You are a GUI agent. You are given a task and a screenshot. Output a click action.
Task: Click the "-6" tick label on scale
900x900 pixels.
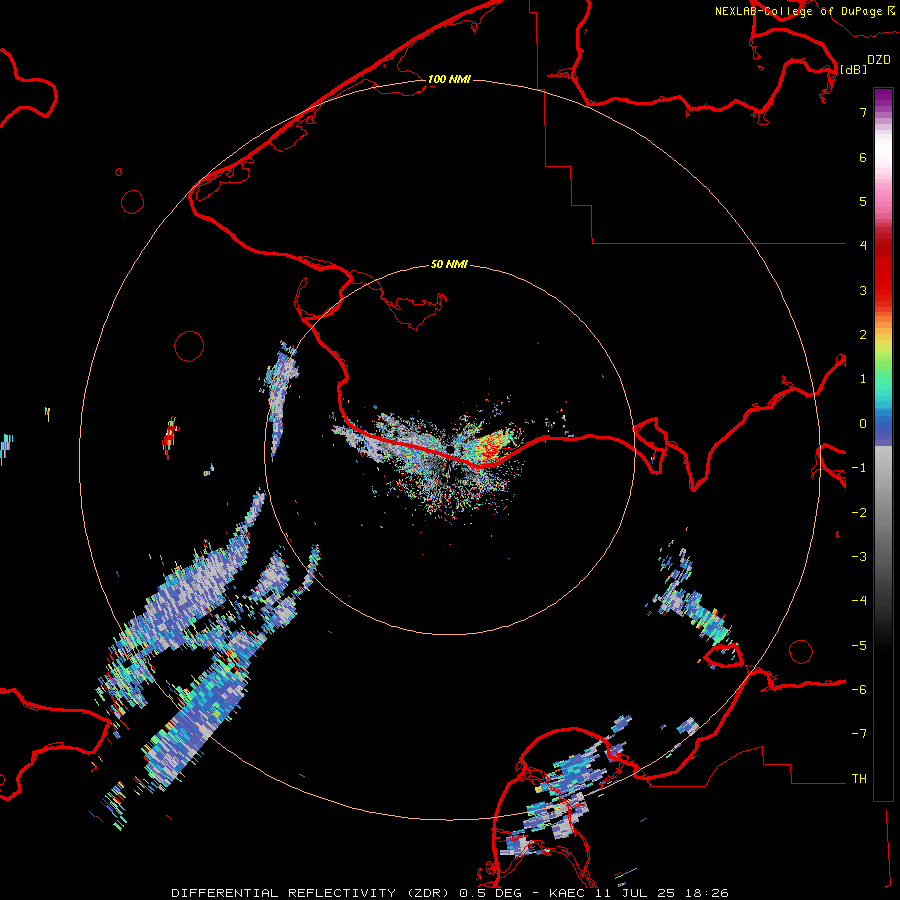point(859,690)
